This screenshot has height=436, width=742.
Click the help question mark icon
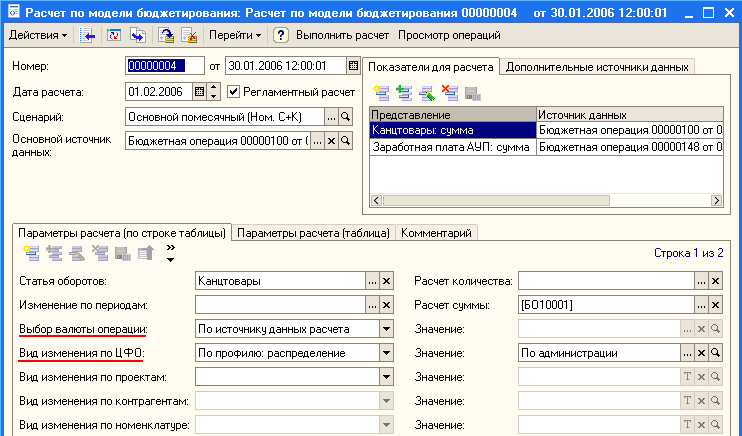coord(281,35)
